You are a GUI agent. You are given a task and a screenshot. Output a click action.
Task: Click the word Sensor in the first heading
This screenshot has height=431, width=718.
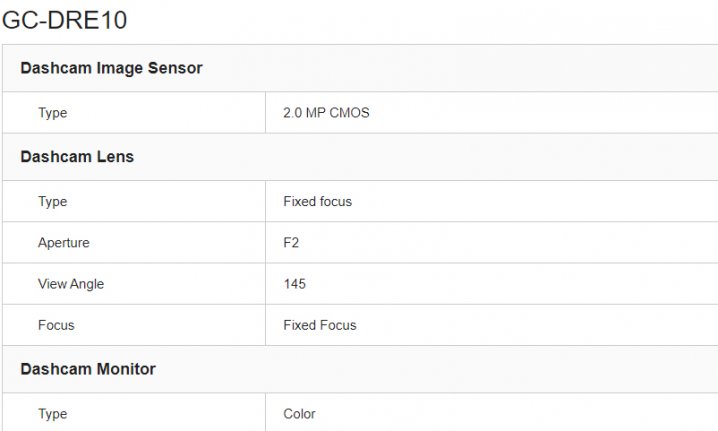click(x=176, y=68)
